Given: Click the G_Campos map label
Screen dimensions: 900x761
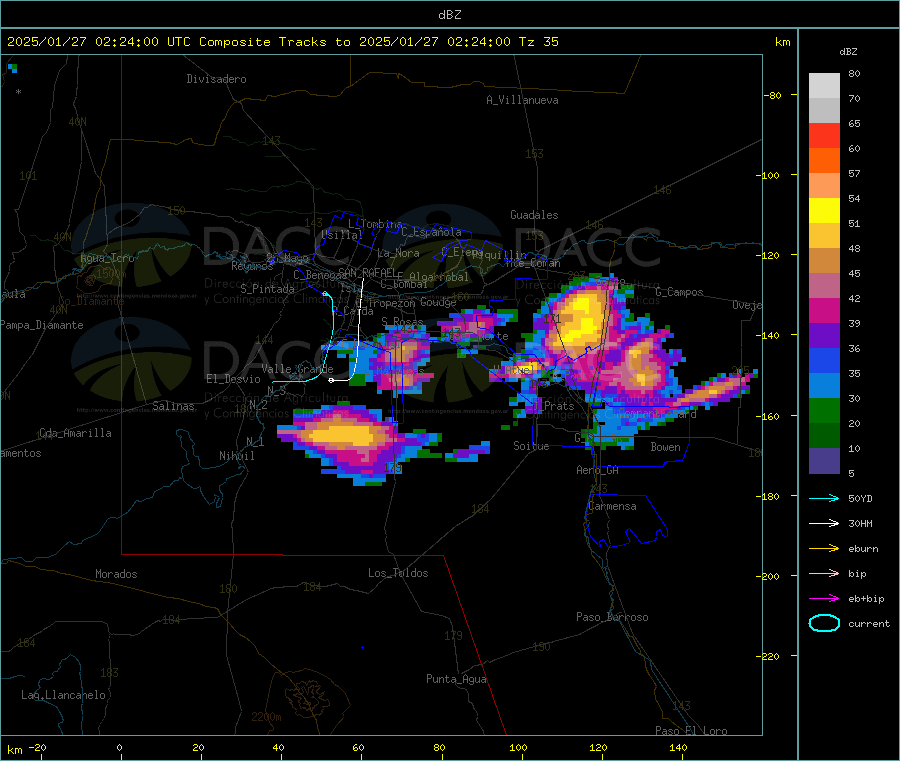Looking at the screenshot, I should coord(679,292).
